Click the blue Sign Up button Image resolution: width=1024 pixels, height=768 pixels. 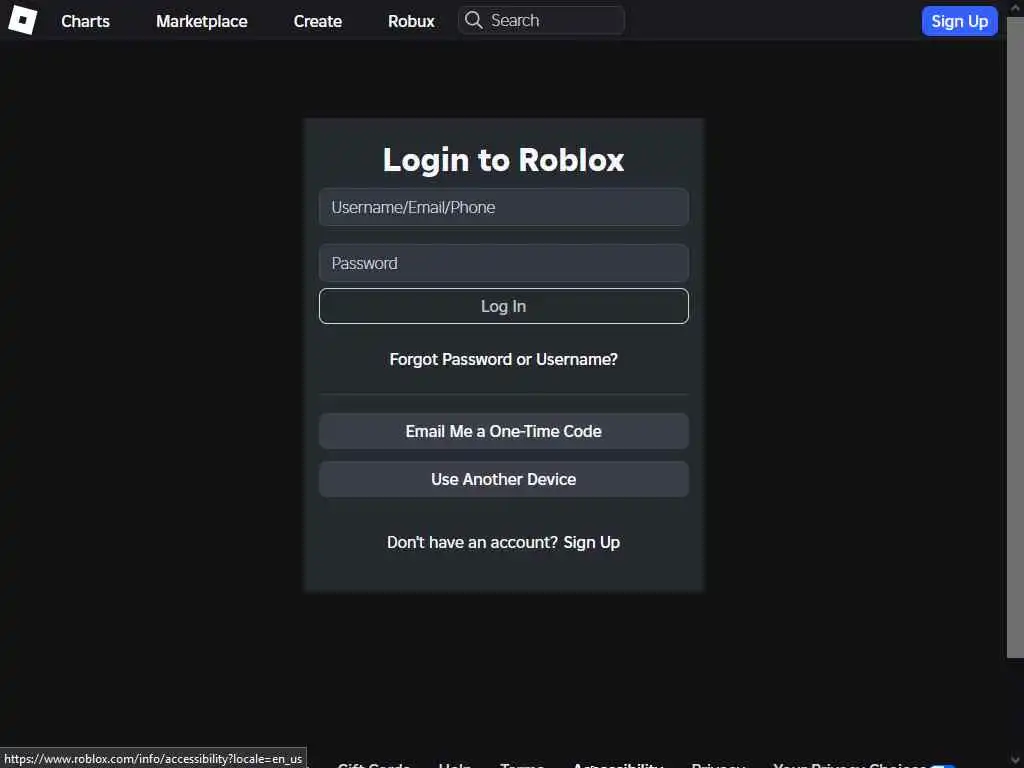tap(959, 21)
